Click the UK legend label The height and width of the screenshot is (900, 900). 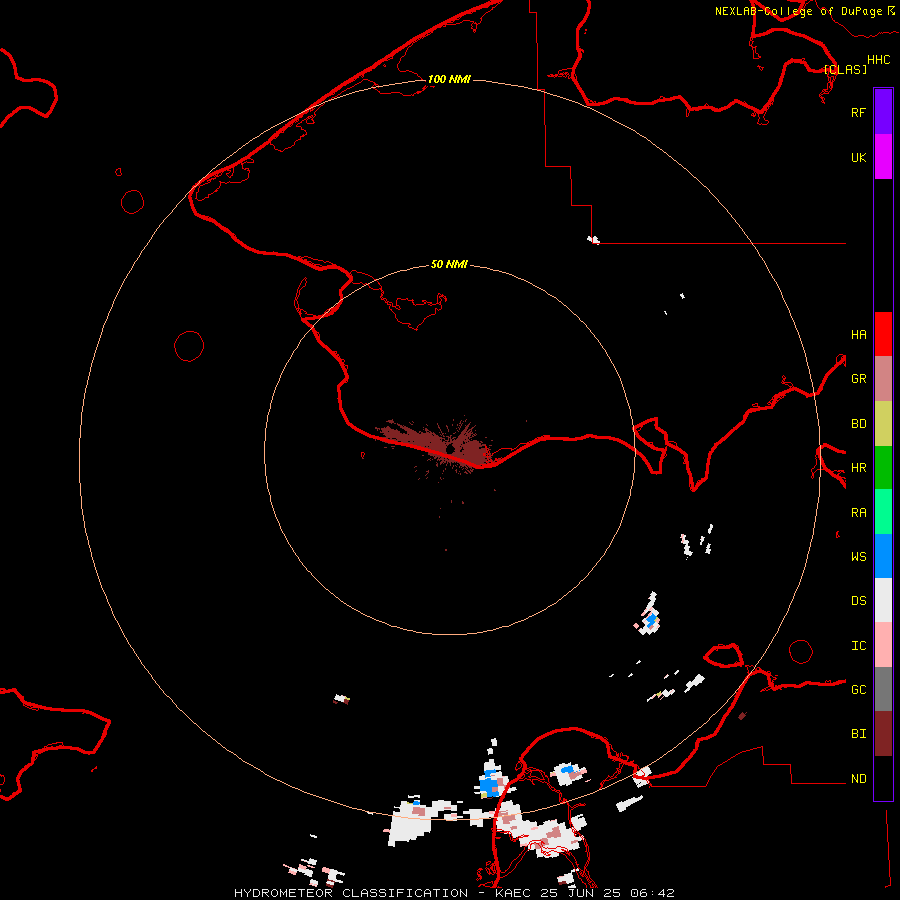[x=858, y=157]
